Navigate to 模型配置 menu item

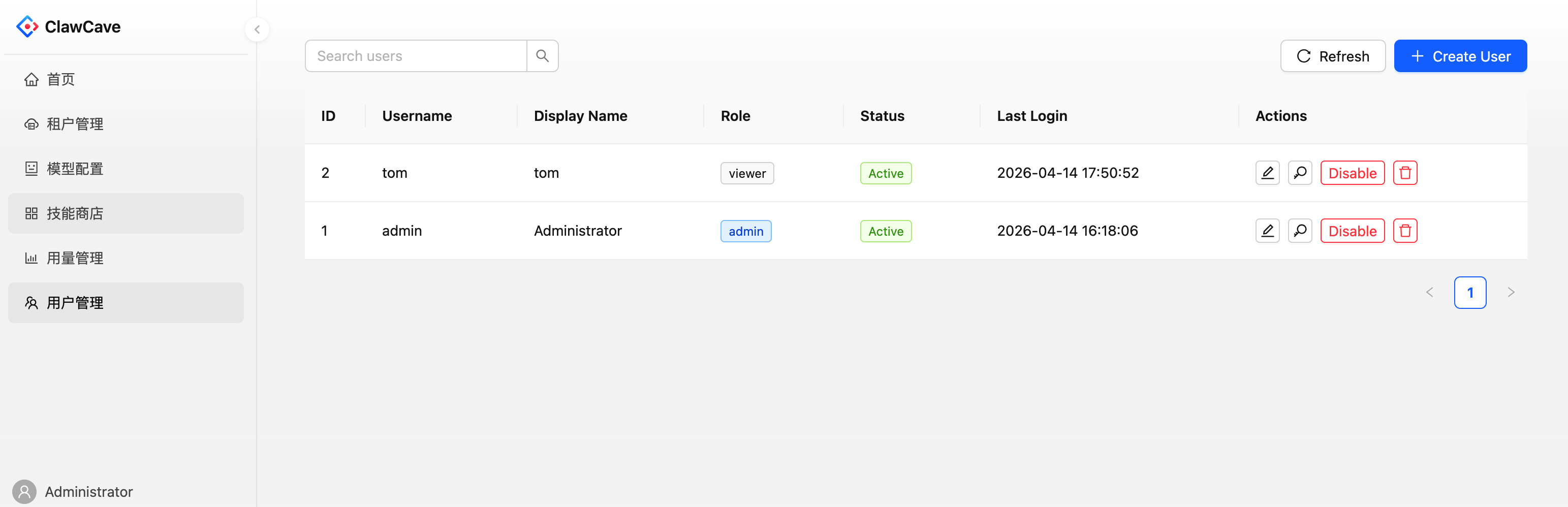point(74,169)
